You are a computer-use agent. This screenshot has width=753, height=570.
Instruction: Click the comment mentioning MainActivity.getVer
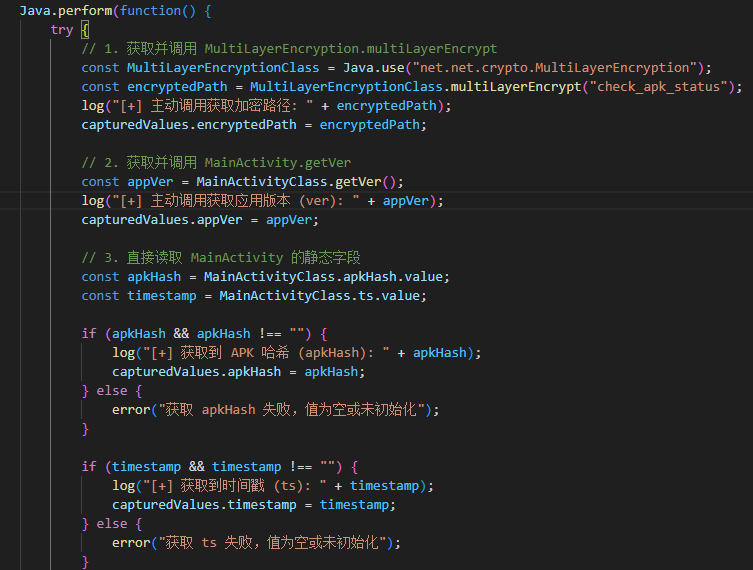(x=216, y=163)
